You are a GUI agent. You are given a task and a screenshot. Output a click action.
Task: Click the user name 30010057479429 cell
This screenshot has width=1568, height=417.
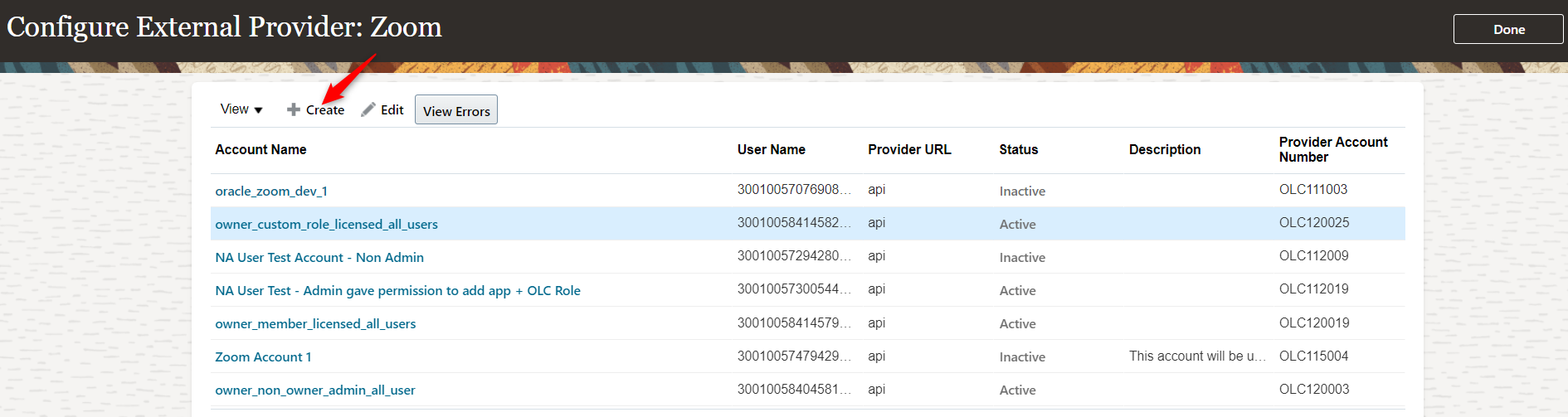pos(794,356)
